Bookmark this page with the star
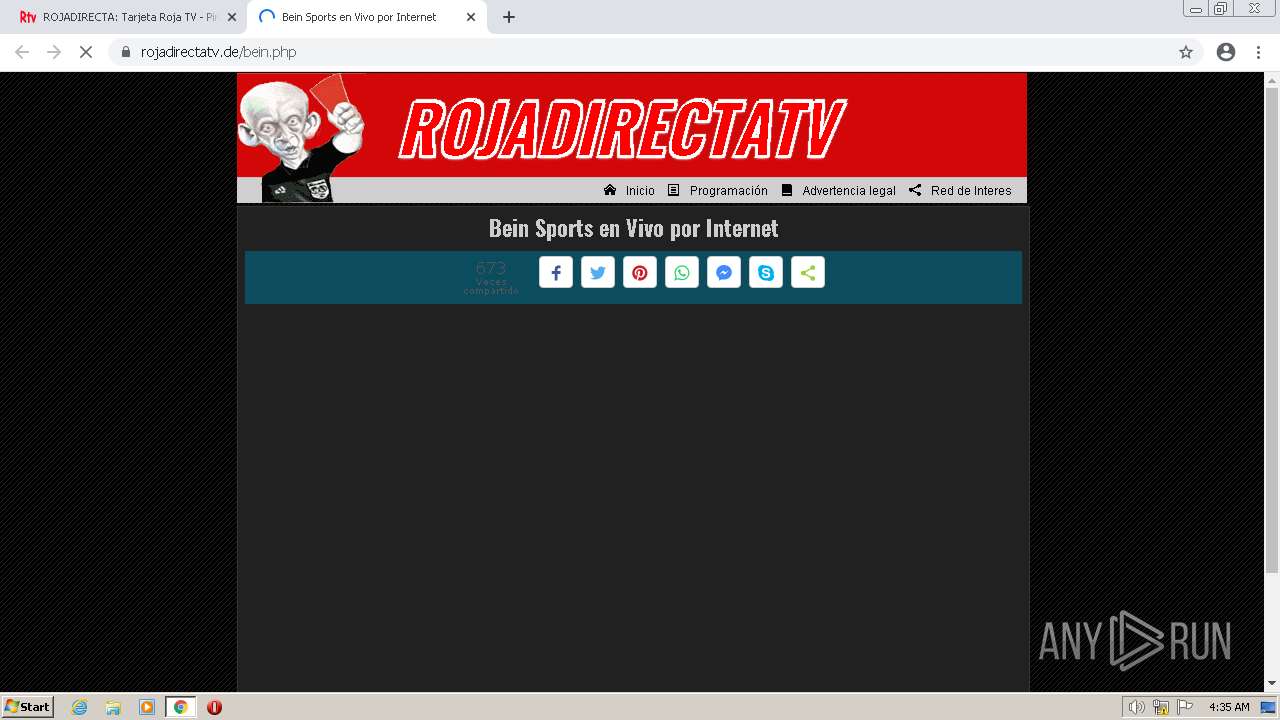The width and height of the screenshot is (1280, 720). click(1186, 52)
